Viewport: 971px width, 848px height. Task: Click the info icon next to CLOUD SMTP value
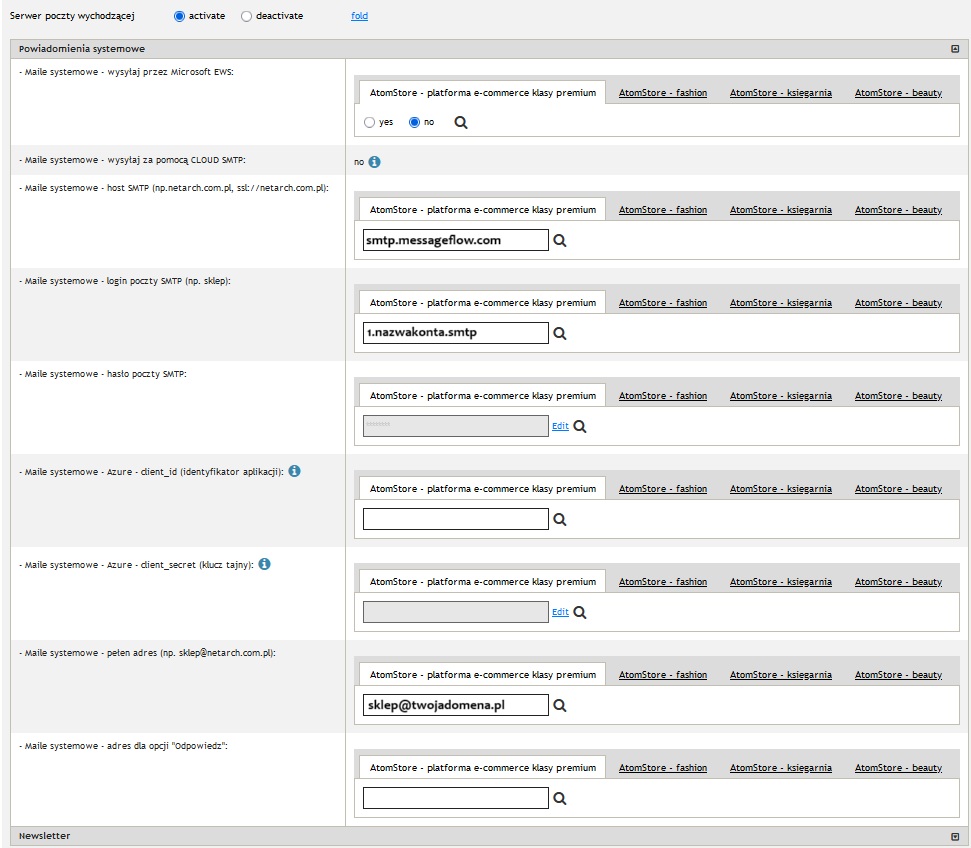(x=374, y=161)
